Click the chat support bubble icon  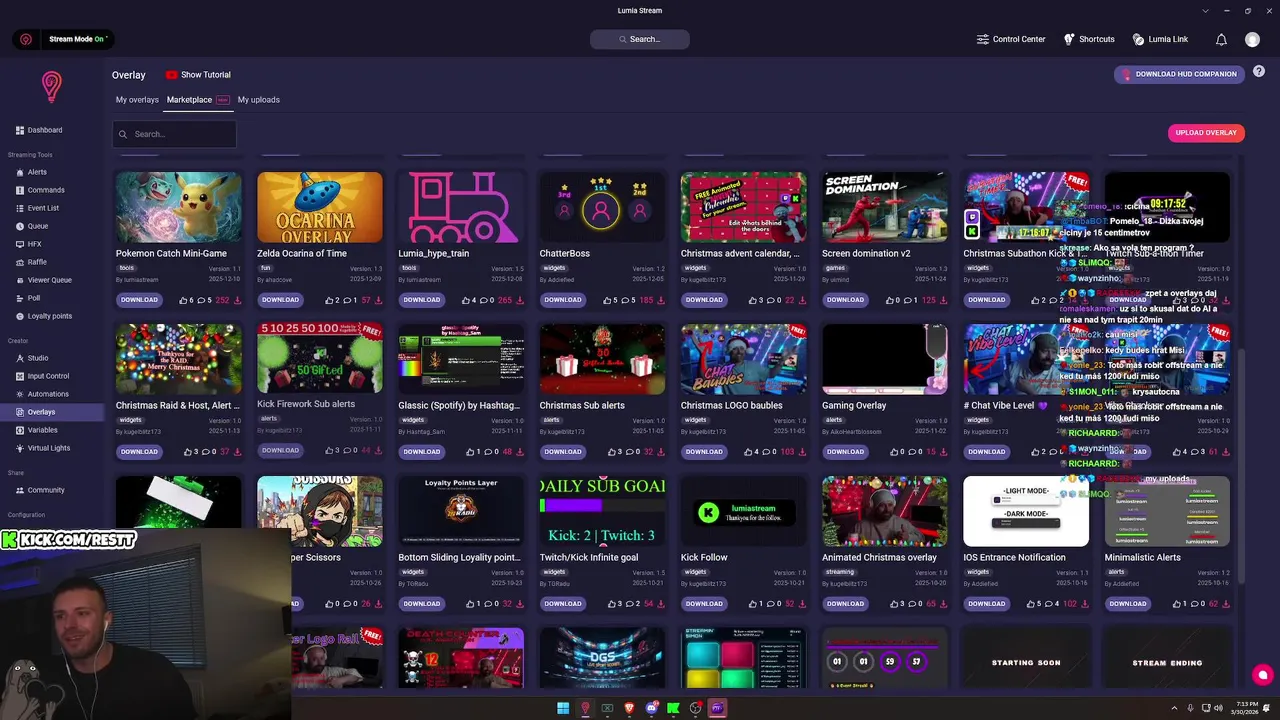tap(1262, 674)
